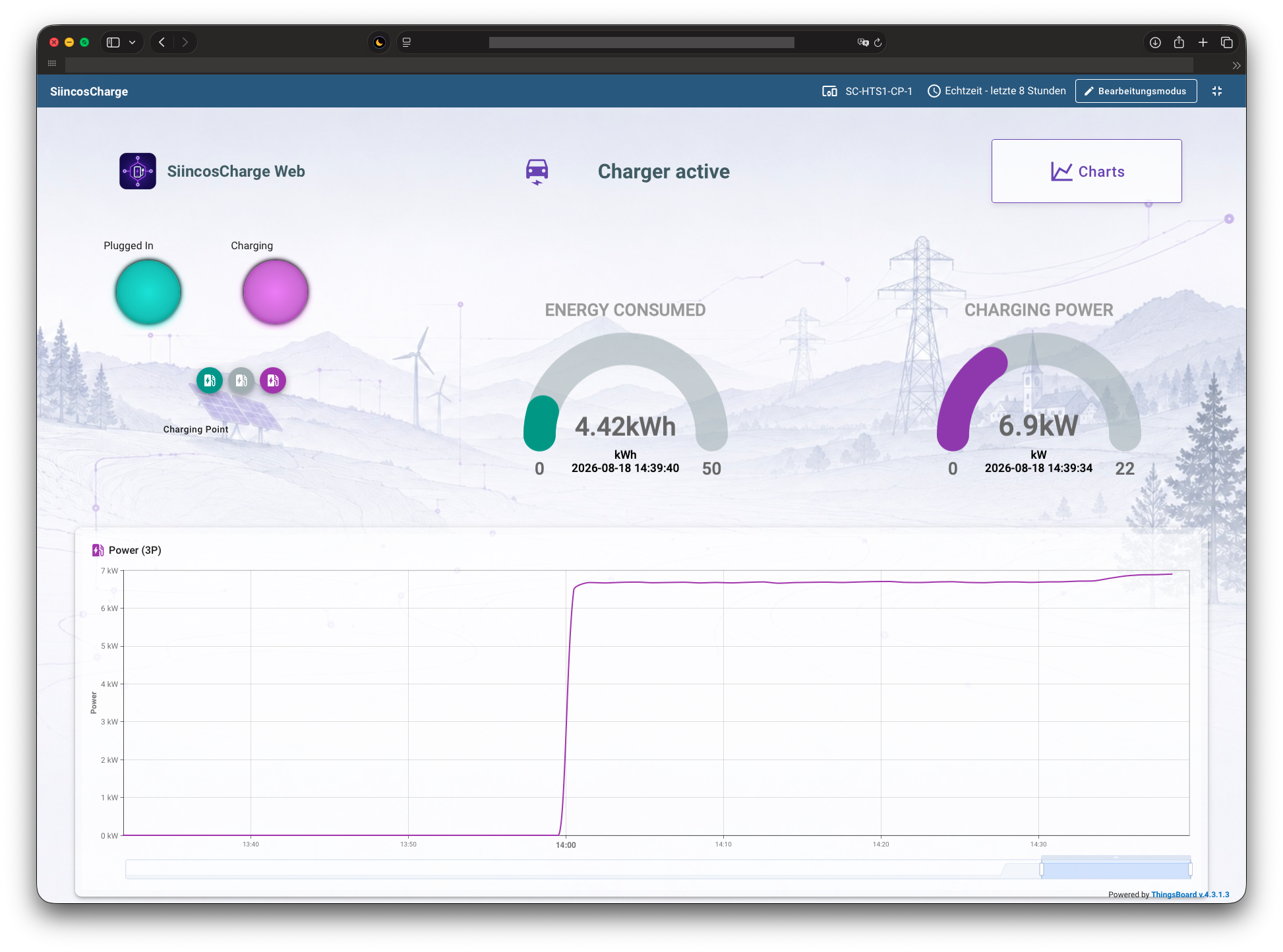
Task: Click the purple charging point icon
Action: point(272,380)
